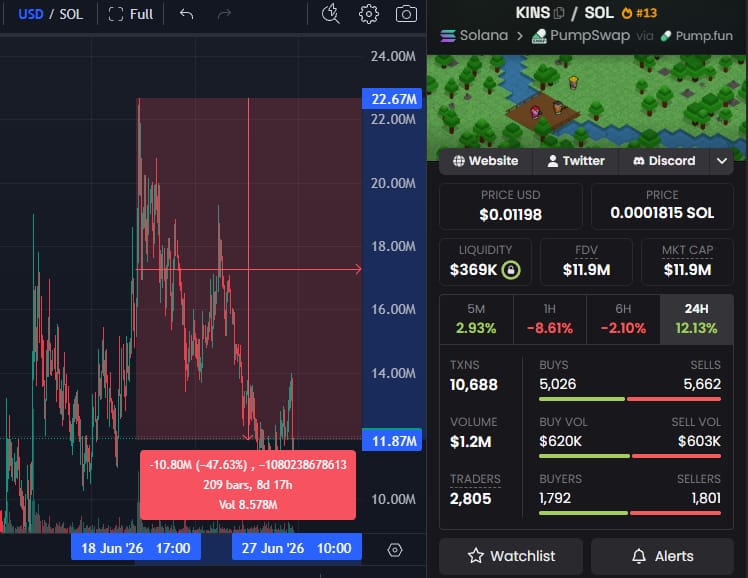Click the 11.87M current price label
This screenshot has width=748, height=578.
click(392, 440)
